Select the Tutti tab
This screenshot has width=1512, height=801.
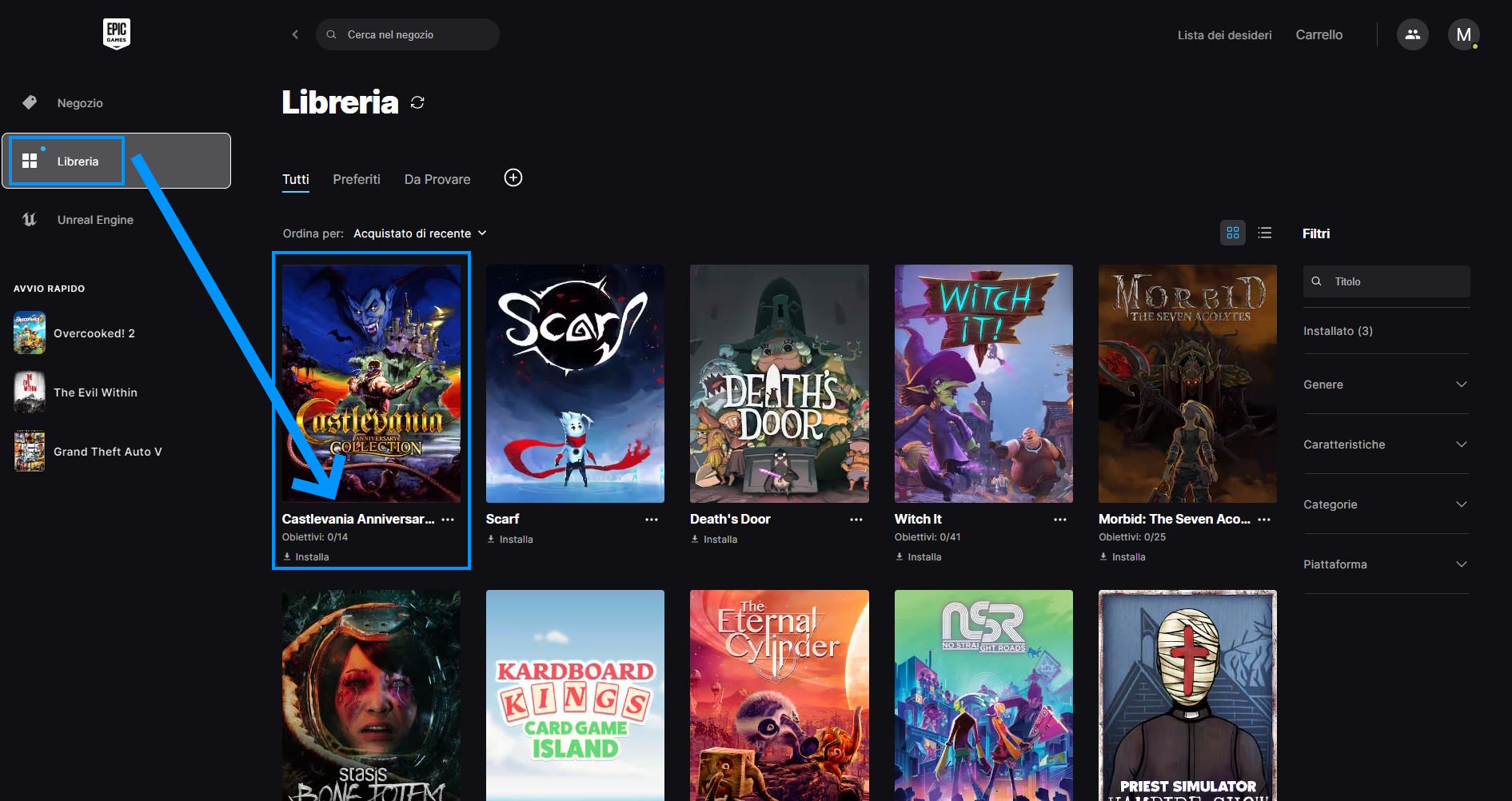tap(295, 179)
